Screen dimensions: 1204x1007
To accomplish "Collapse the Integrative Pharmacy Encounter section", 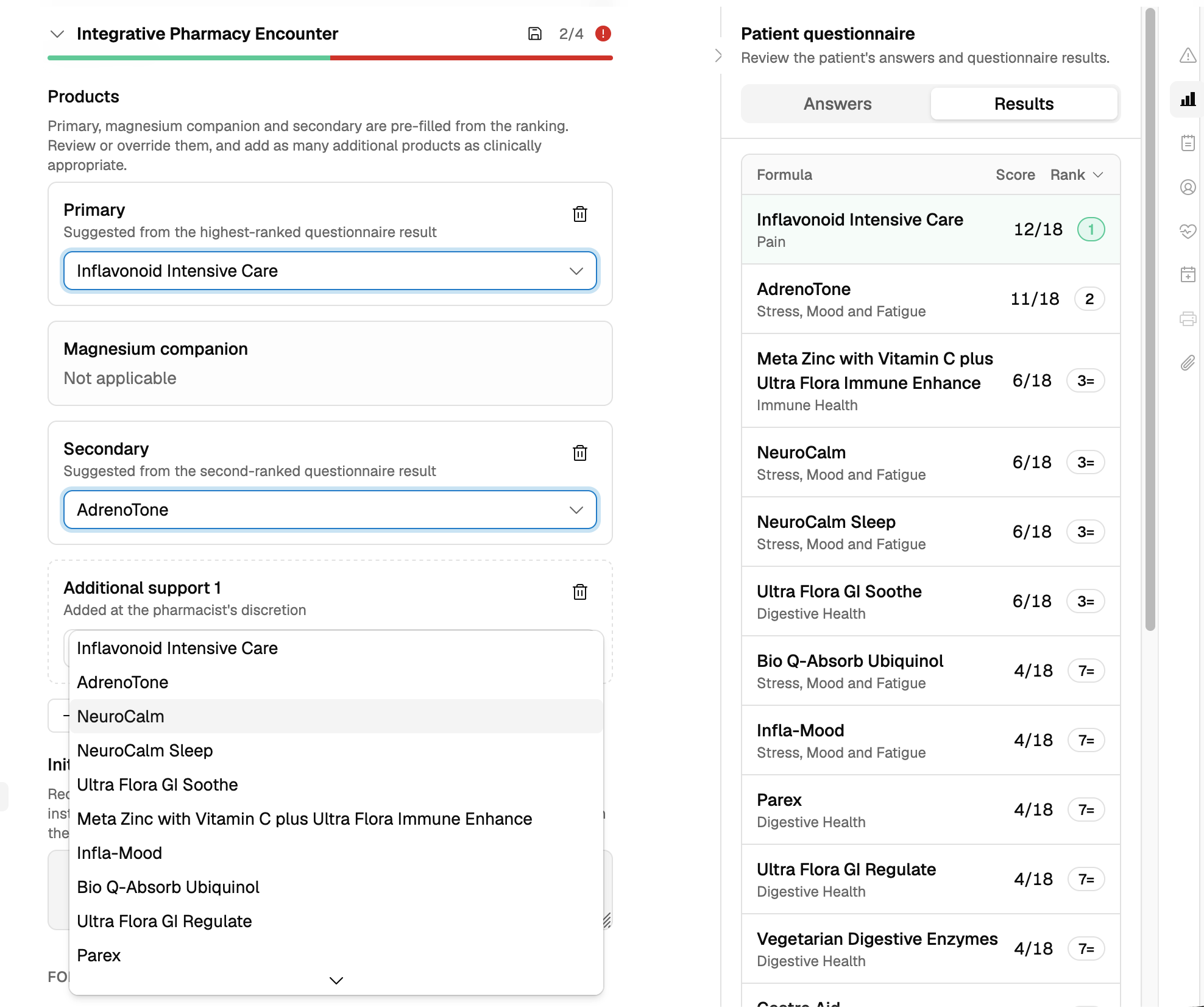I will pos(57,34).
